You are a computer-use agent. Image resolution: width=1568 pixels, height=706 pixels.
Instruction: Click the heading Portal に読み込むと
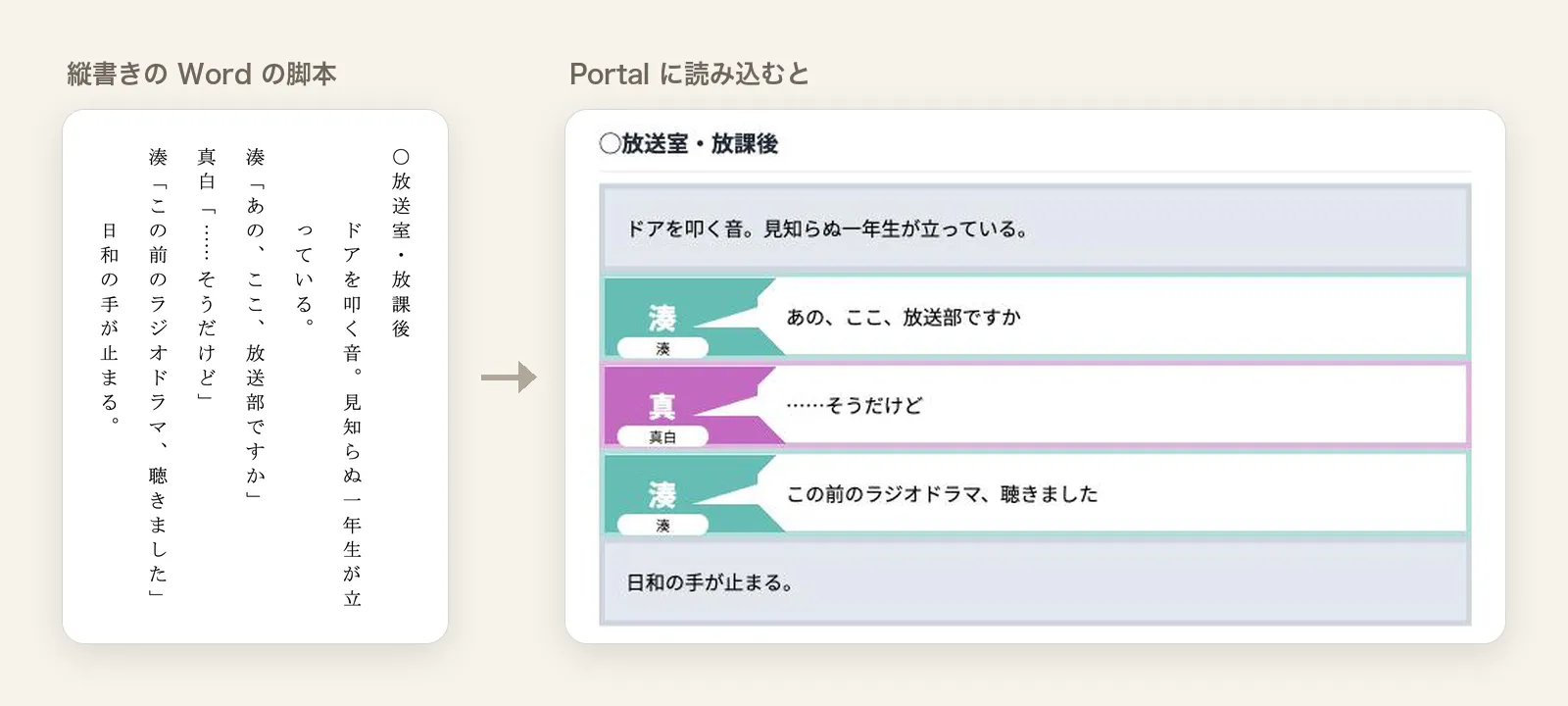[690, 74]
